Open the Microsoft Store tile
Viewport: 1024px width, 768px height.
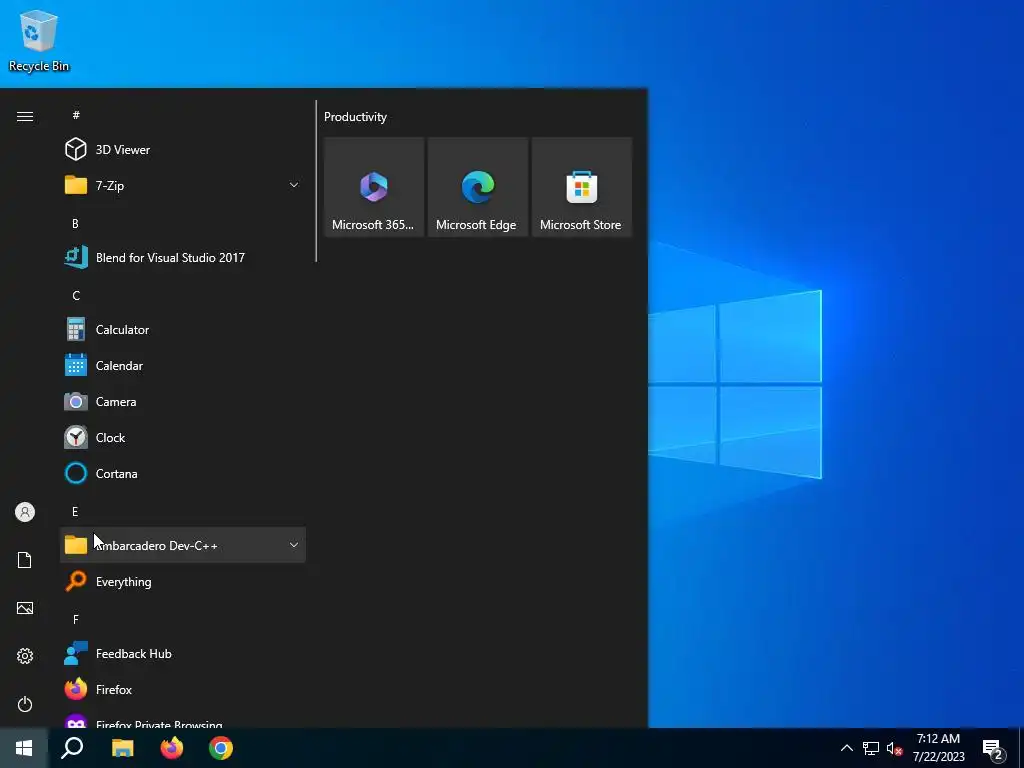[581, 187]
